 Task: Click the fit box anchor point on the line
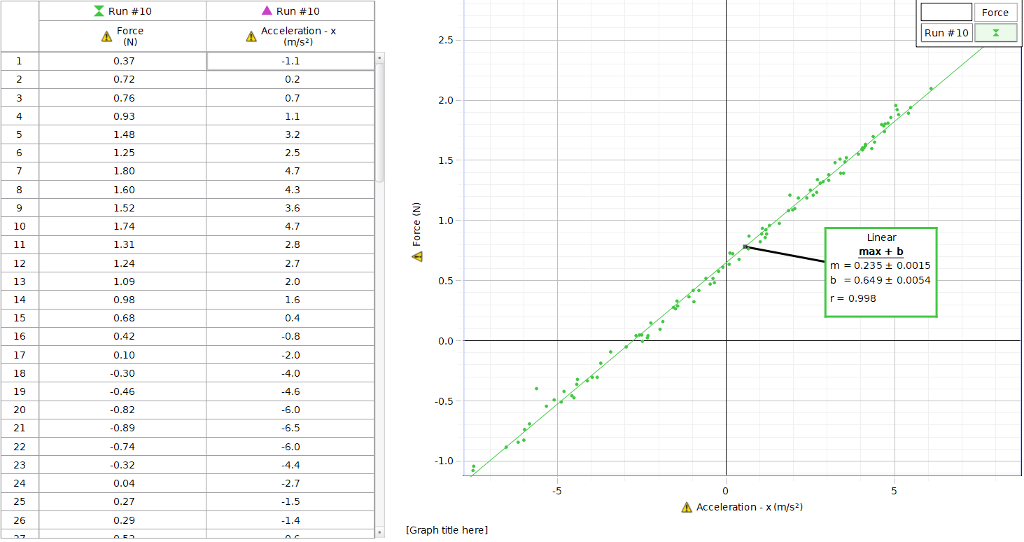[x=745, y=247]
